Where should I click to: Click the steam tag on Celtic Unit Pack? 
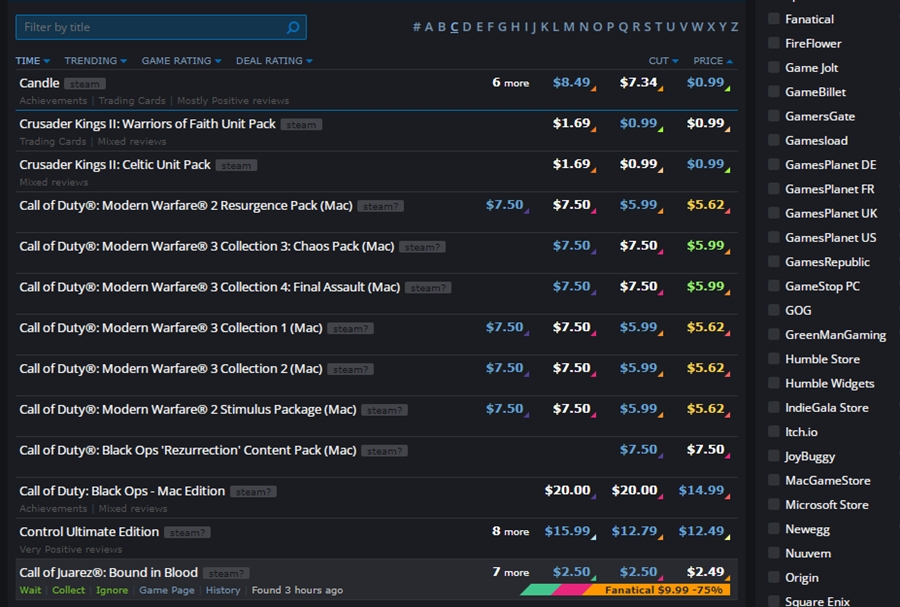coord(236,165)
